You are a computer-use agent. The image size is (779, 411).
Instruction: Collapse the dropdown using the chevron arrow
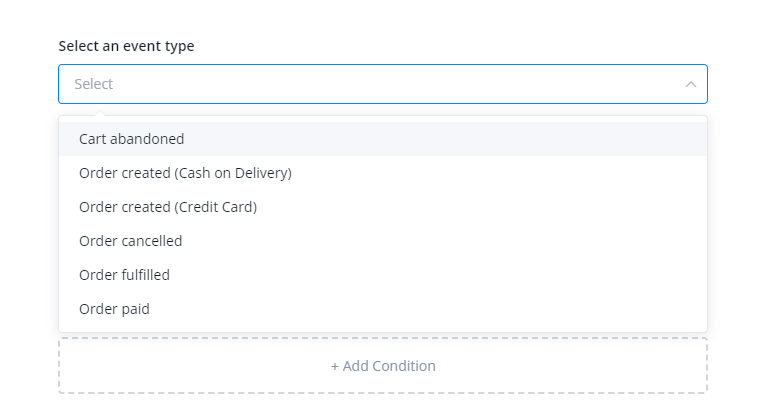pos(690,84)
